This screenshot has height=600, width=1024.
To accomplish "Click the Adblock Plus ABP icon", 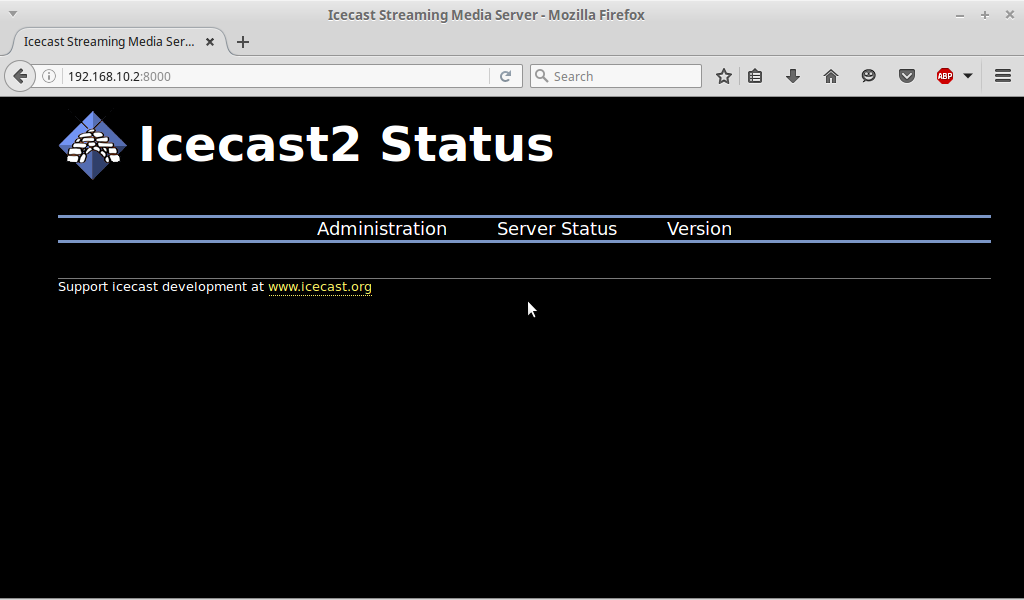I will tap(944, 76).
